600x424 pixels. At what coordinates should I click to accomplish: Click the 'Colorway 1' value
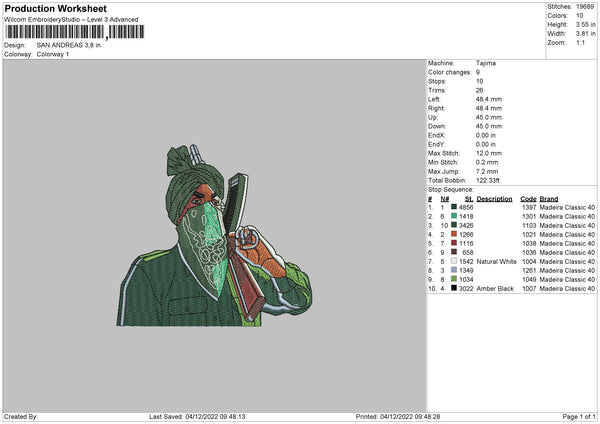53,54
